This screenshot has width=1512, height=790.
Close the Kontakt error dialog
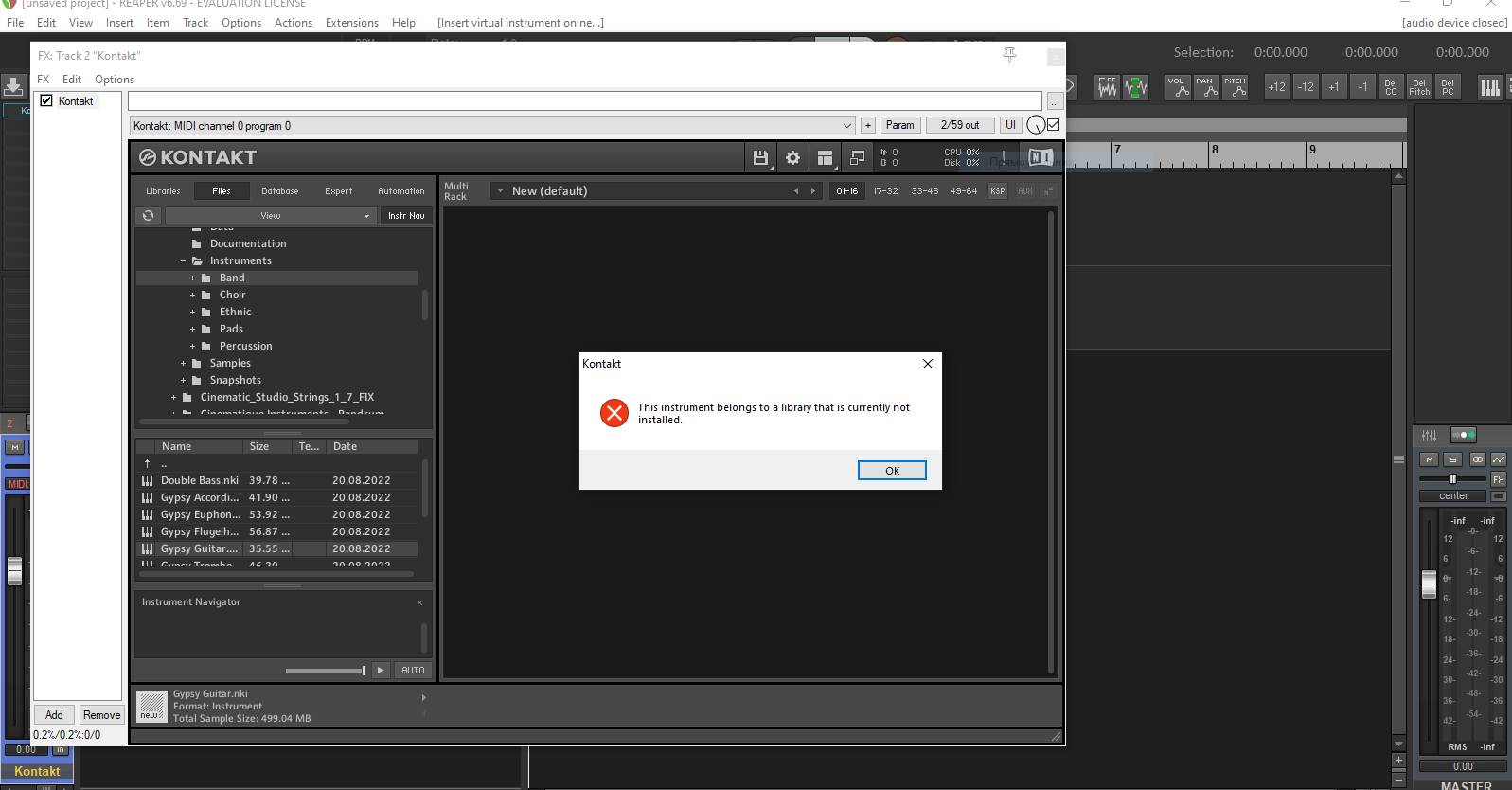pos(928,364)
